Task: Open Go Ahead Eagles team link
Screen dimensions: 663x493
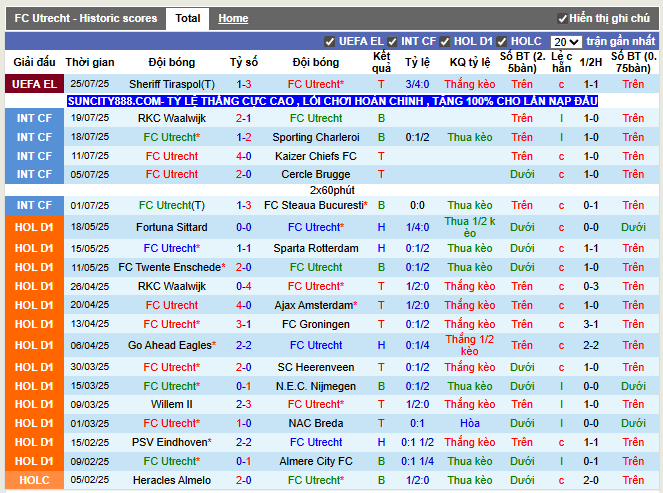Action: (x=172, y=345)
